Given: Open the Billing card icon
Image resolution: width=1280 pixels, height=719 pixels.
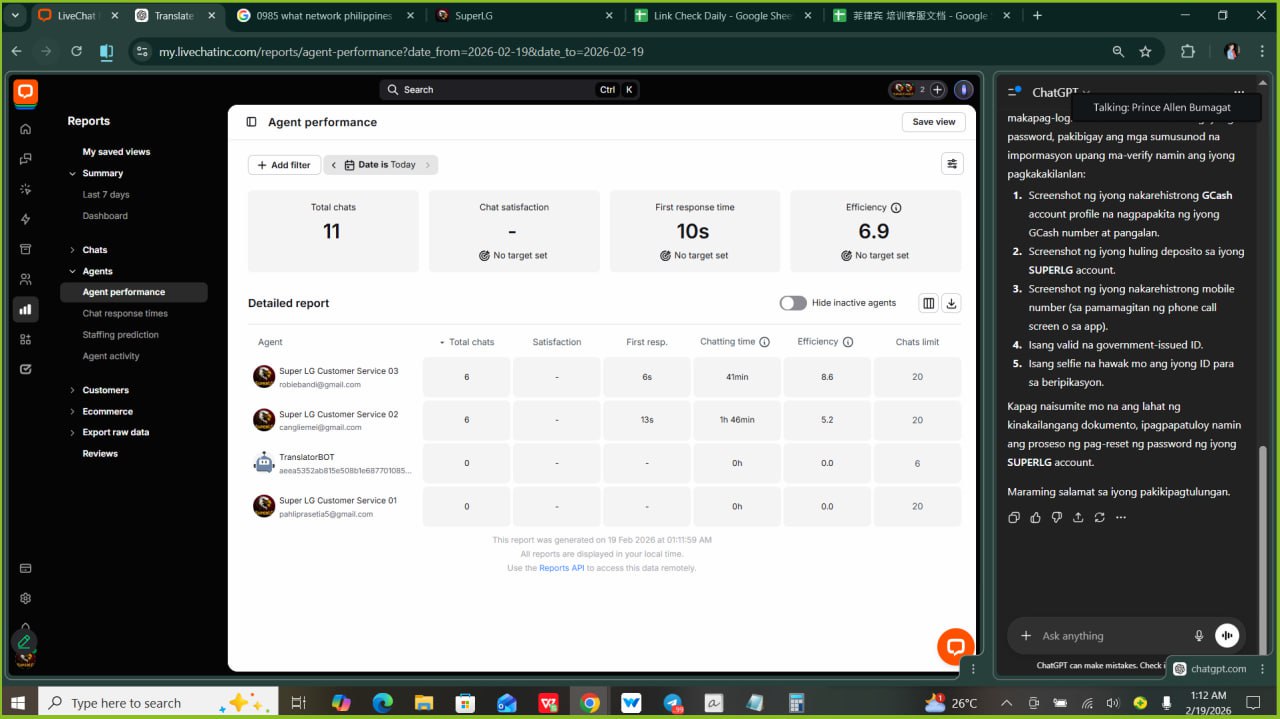Looking at the screenshot, I should [26, 568].
